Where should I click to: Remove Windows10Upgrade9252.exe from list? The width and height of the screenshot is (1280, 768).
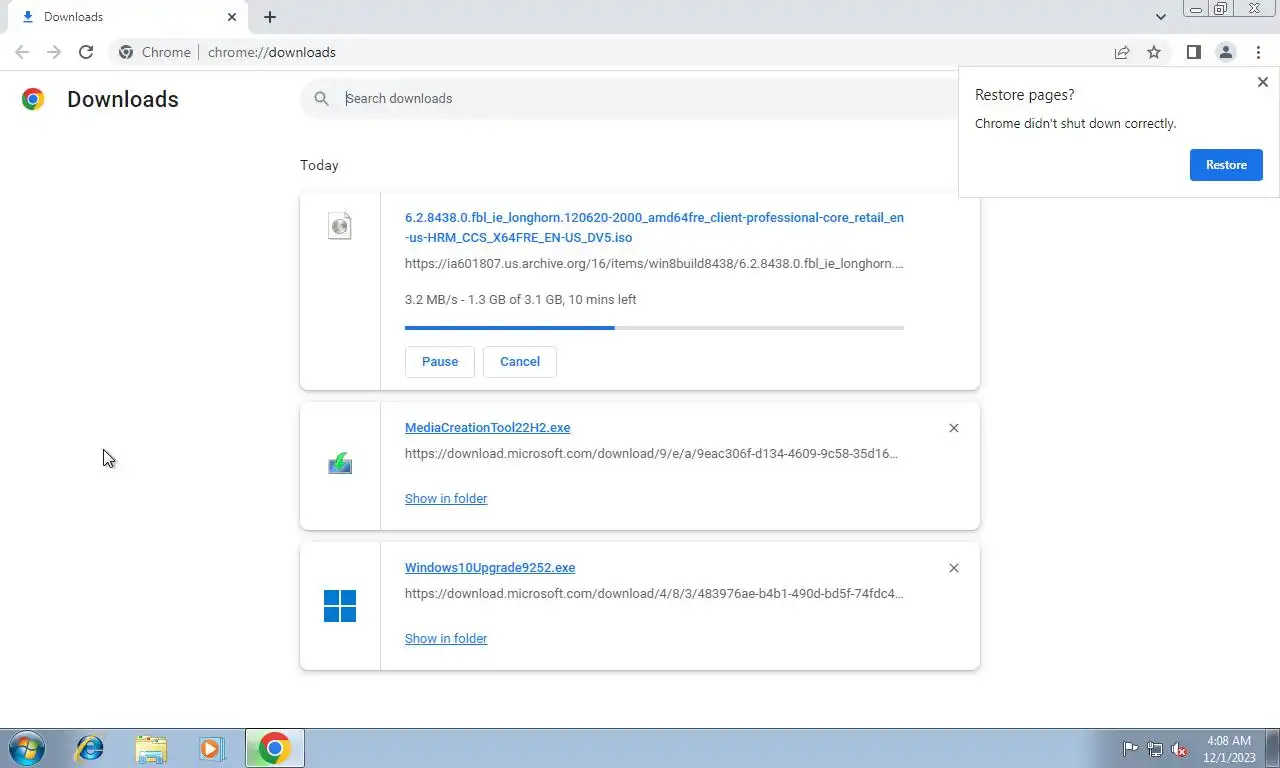tap(953, 568)
